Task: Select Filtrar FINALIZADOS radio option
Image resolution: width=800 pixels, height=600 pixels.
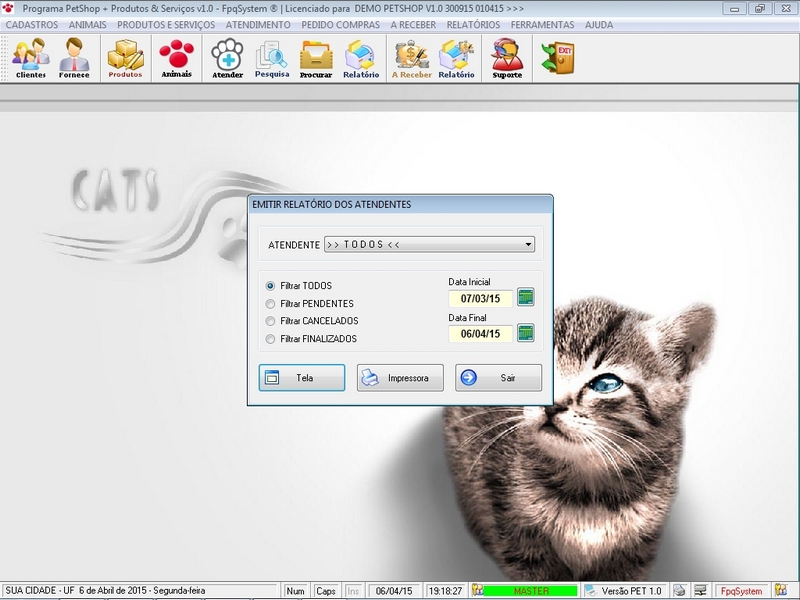Action: coord(311,339)
